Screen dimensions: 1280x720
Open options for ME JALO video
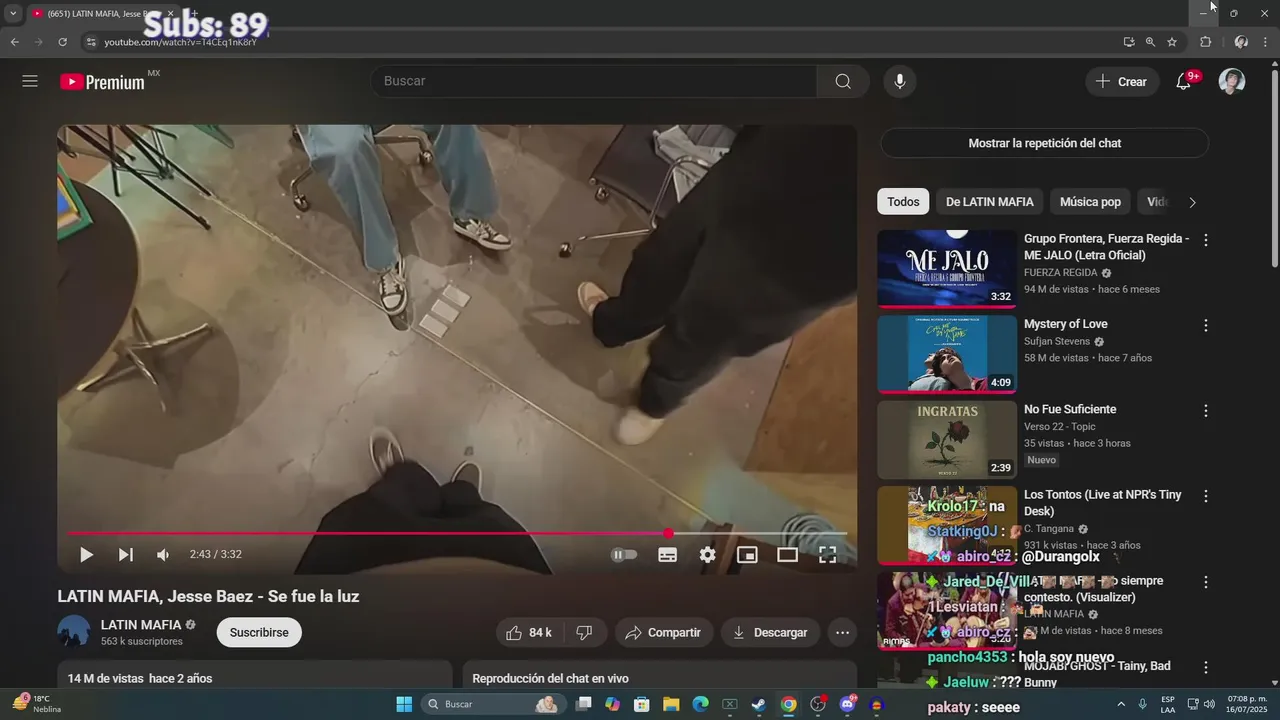1206,240
